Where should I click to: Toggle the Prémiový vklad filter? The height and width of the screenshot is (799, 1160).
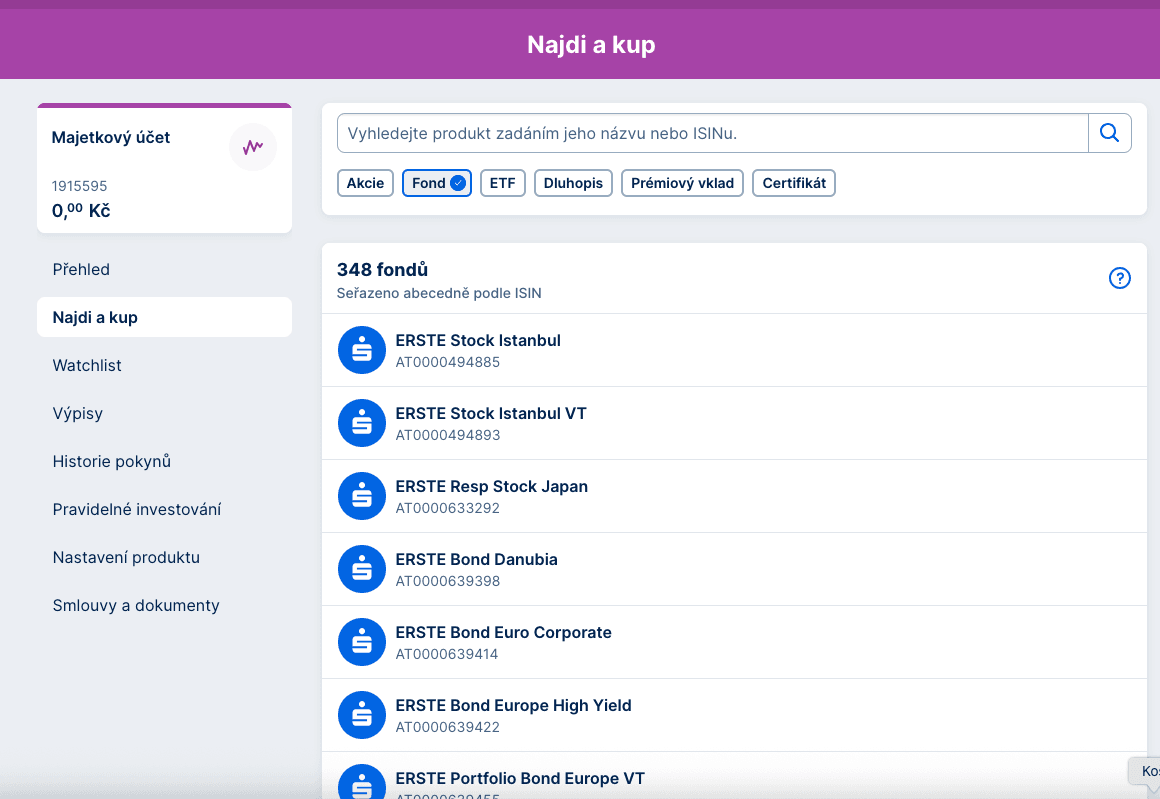(682, 183)
